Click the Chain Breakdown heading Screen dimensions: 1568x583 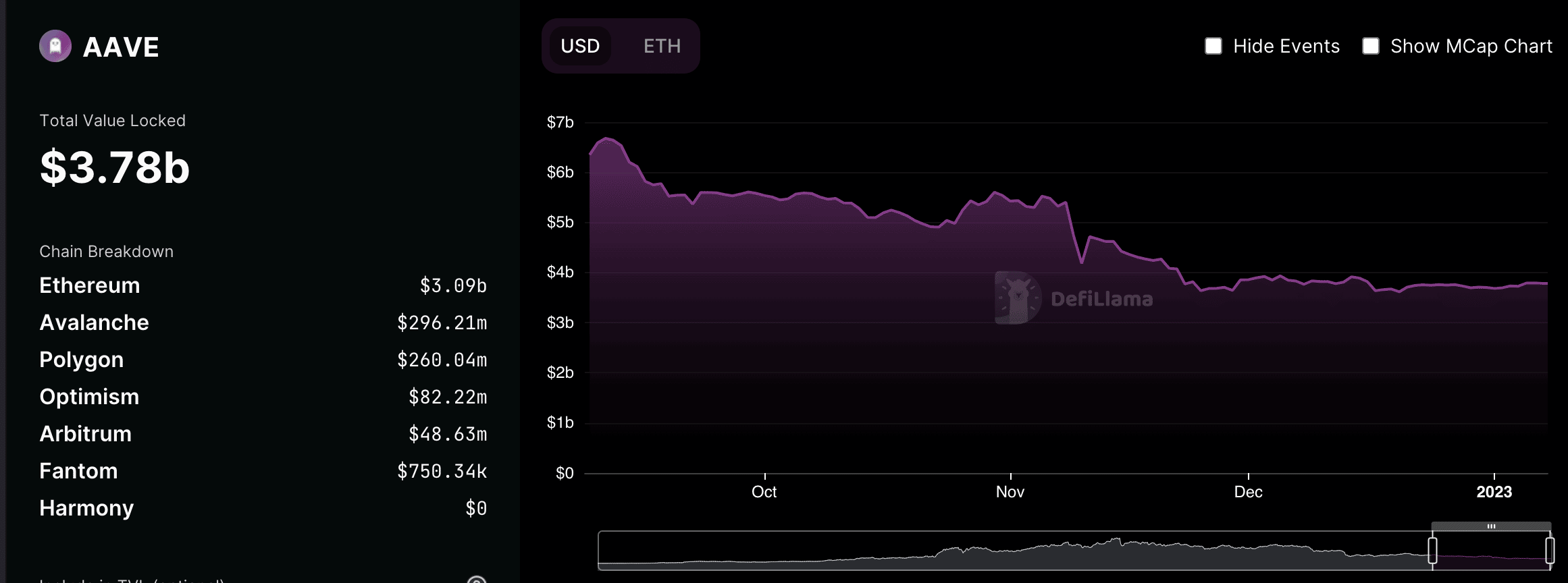coord(106,252)
